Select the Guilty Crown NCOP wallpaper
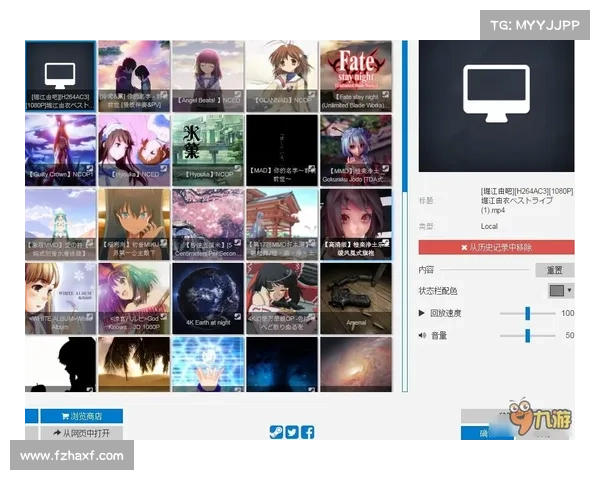 pos(60,150)
